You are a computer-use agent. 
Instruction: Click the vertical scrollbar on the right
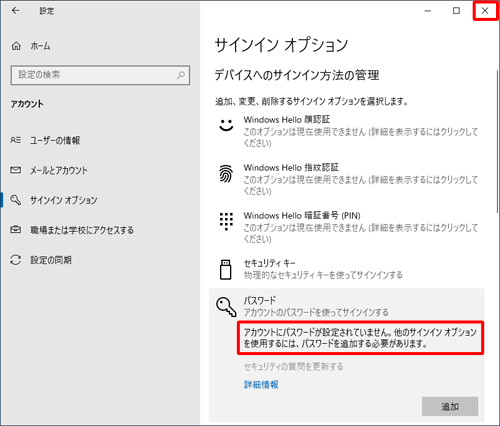pyautogui.click(x=498, y=142)
